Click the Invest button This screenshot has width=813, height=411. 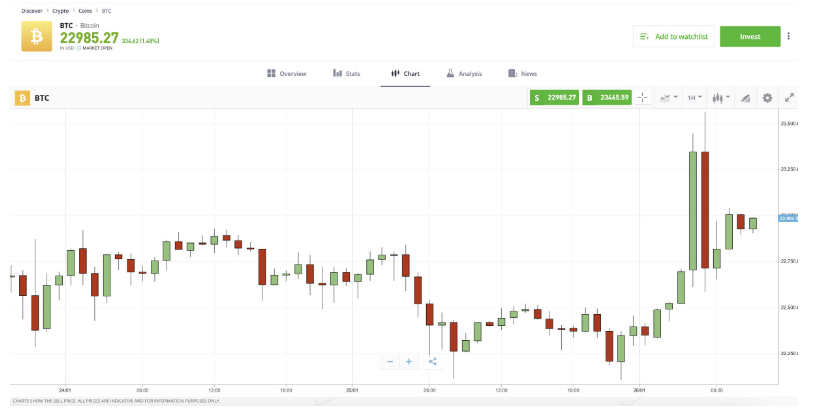[x=750, y=36]
